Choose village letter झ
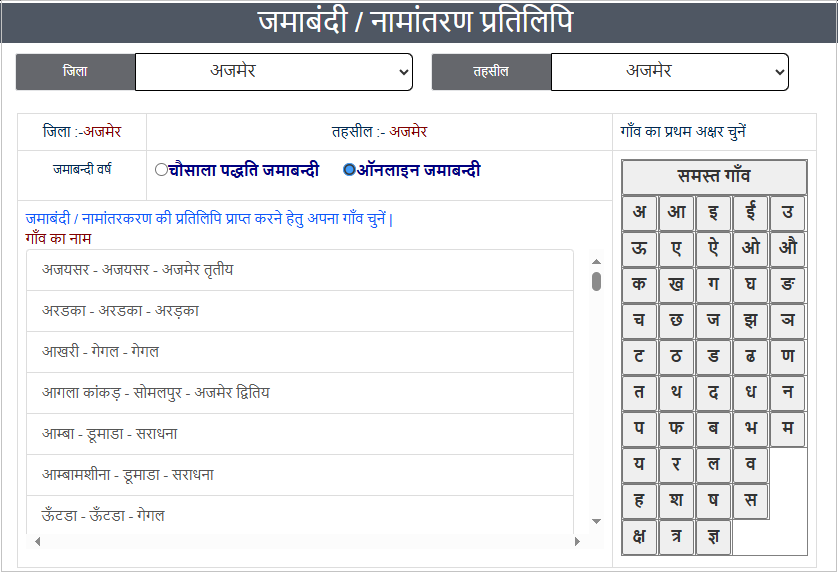This screenshot has height=573, width=838. [751, 321]
